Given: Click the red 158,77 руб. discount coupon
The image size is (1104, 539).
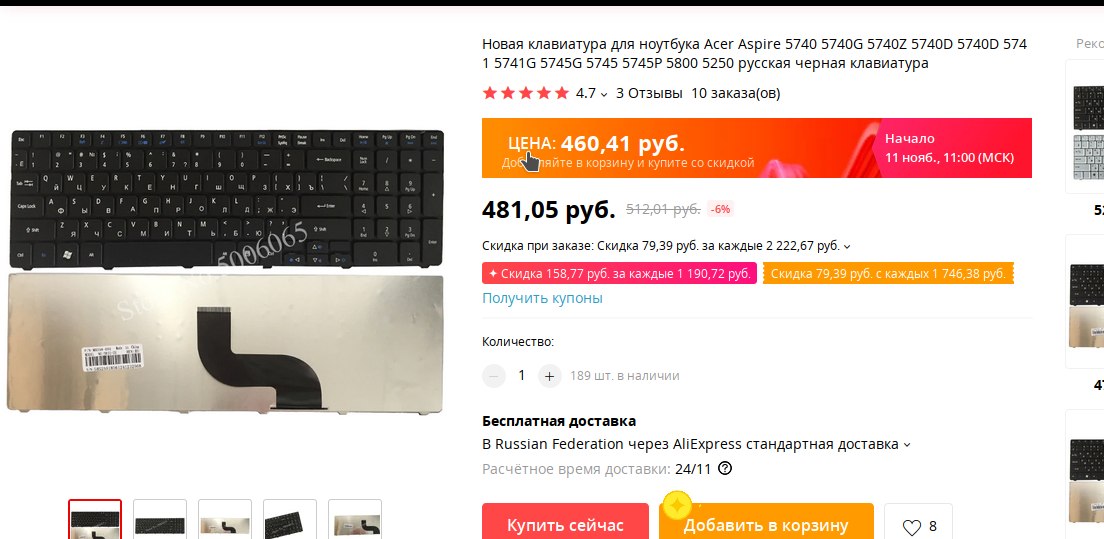Looking at the screenshot, I should (620, 274).
